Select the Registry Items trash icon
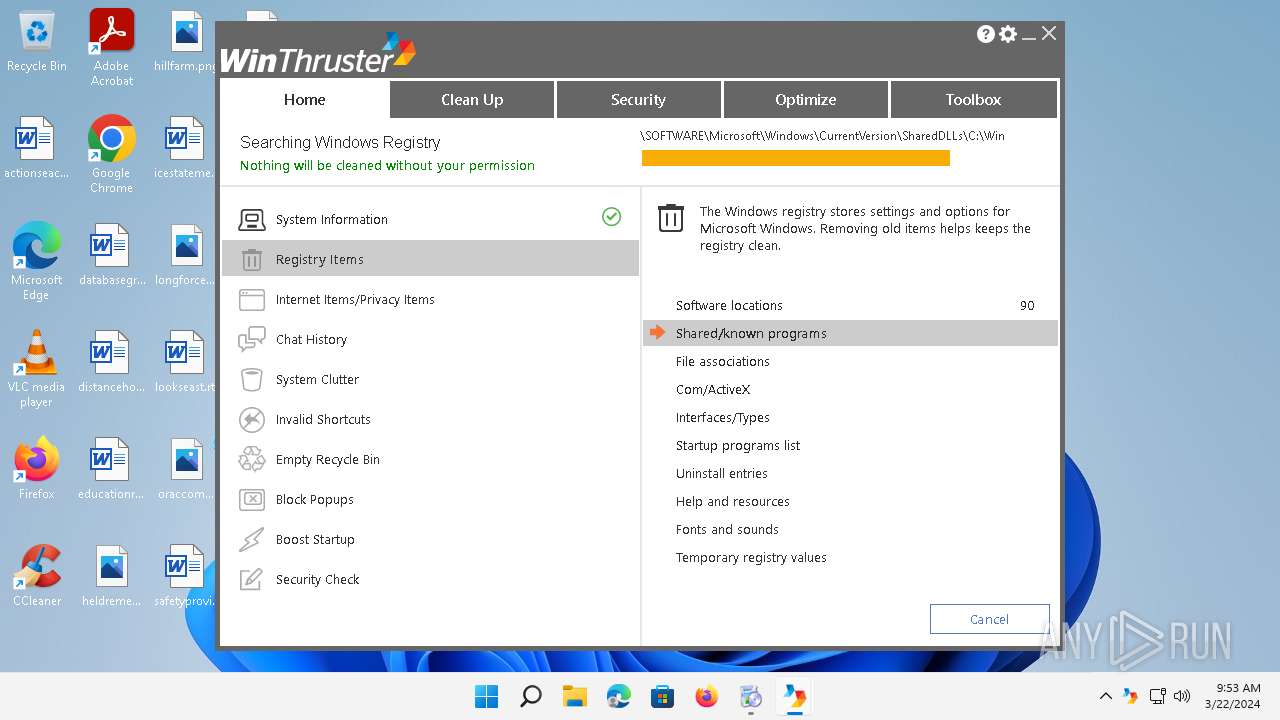This screenshot has height=720, width=1280. [x=252, y=260]
